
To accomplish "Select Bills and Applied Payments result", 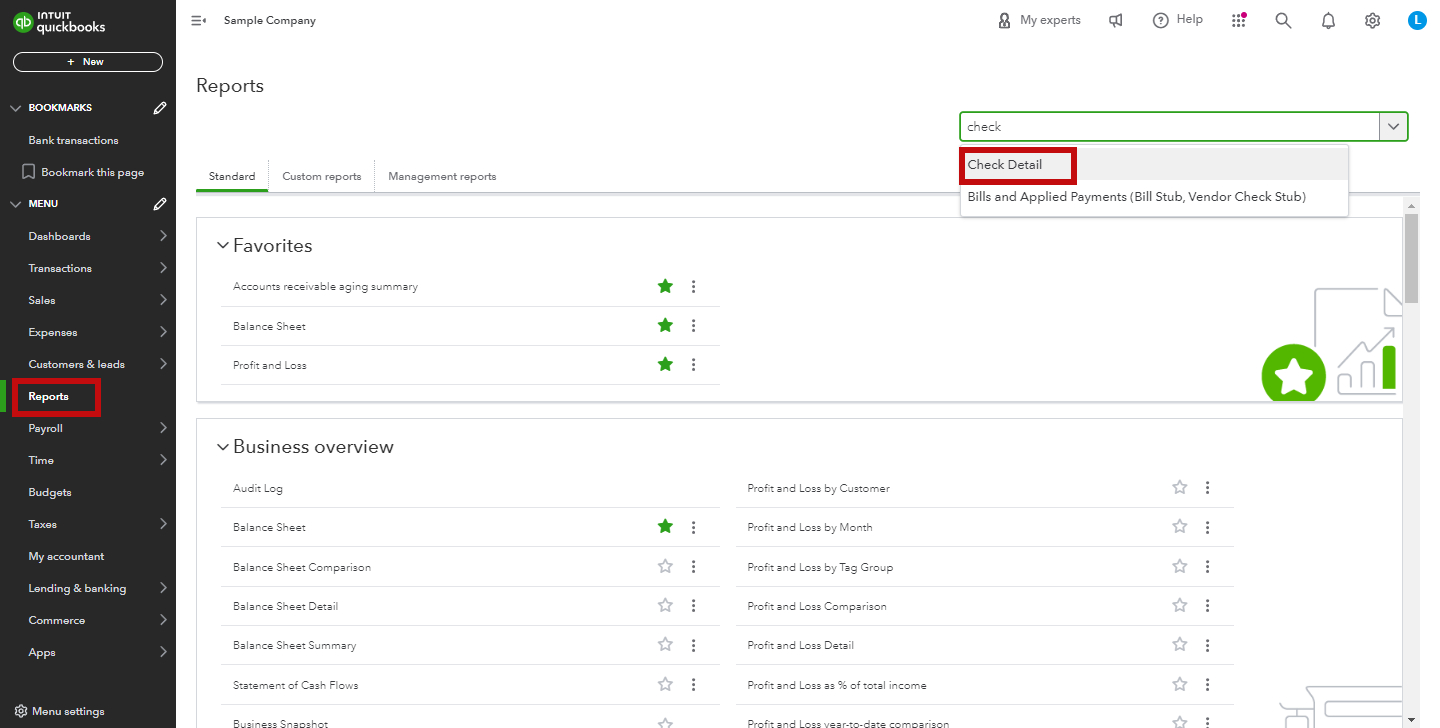I will click(1154, 197).
